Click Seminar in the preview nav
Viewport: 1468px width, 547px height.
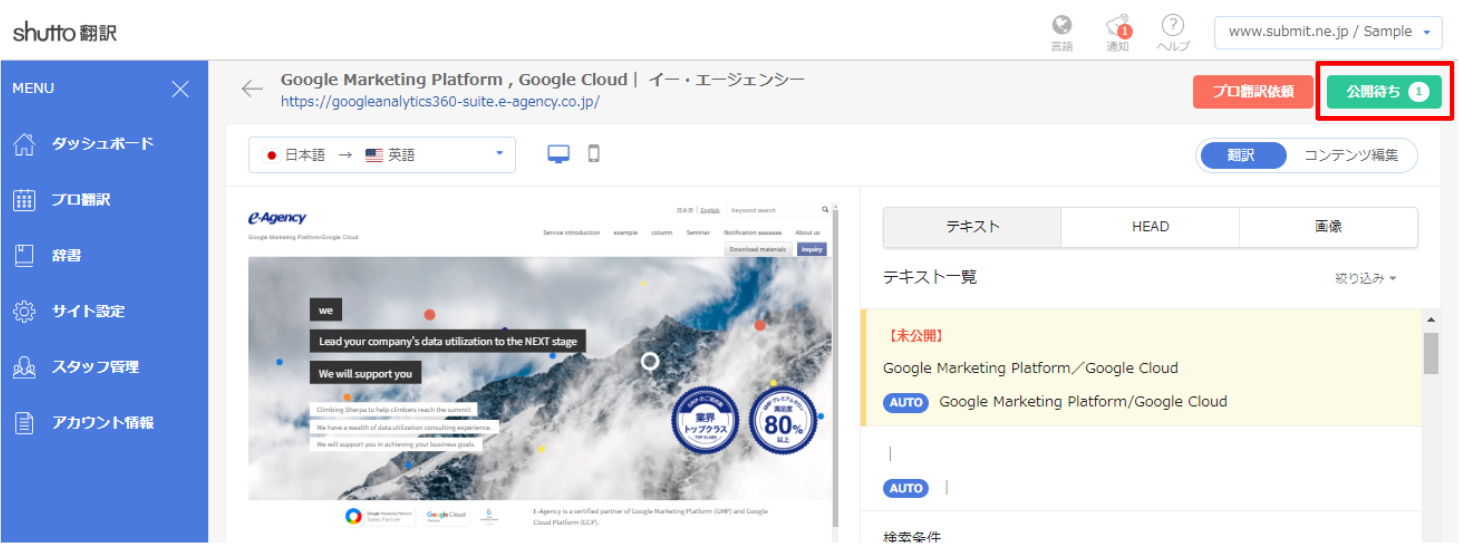click(698, 233)
